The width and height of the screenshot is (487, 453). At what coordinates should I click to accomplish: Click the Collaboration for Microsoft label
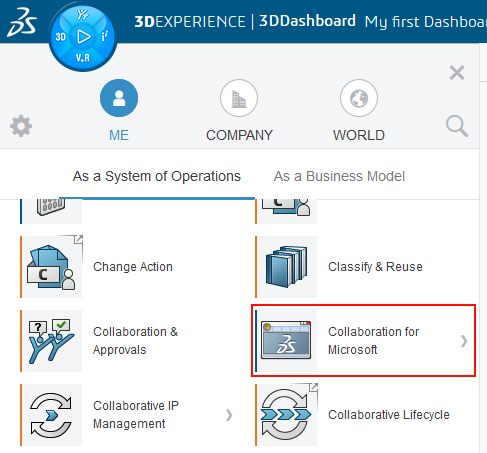tap(374, 341)
